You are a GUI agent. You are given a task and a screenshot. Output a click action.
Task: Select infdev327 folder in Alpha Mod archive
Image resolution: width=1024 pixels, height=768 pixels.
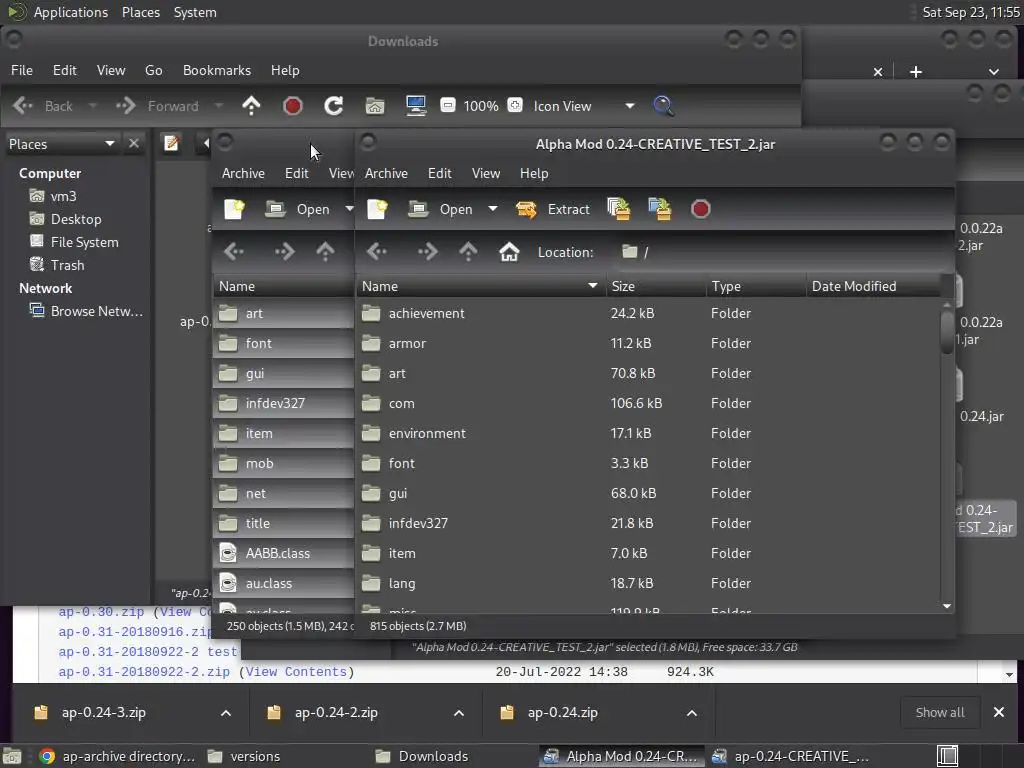tap(648, 523)
